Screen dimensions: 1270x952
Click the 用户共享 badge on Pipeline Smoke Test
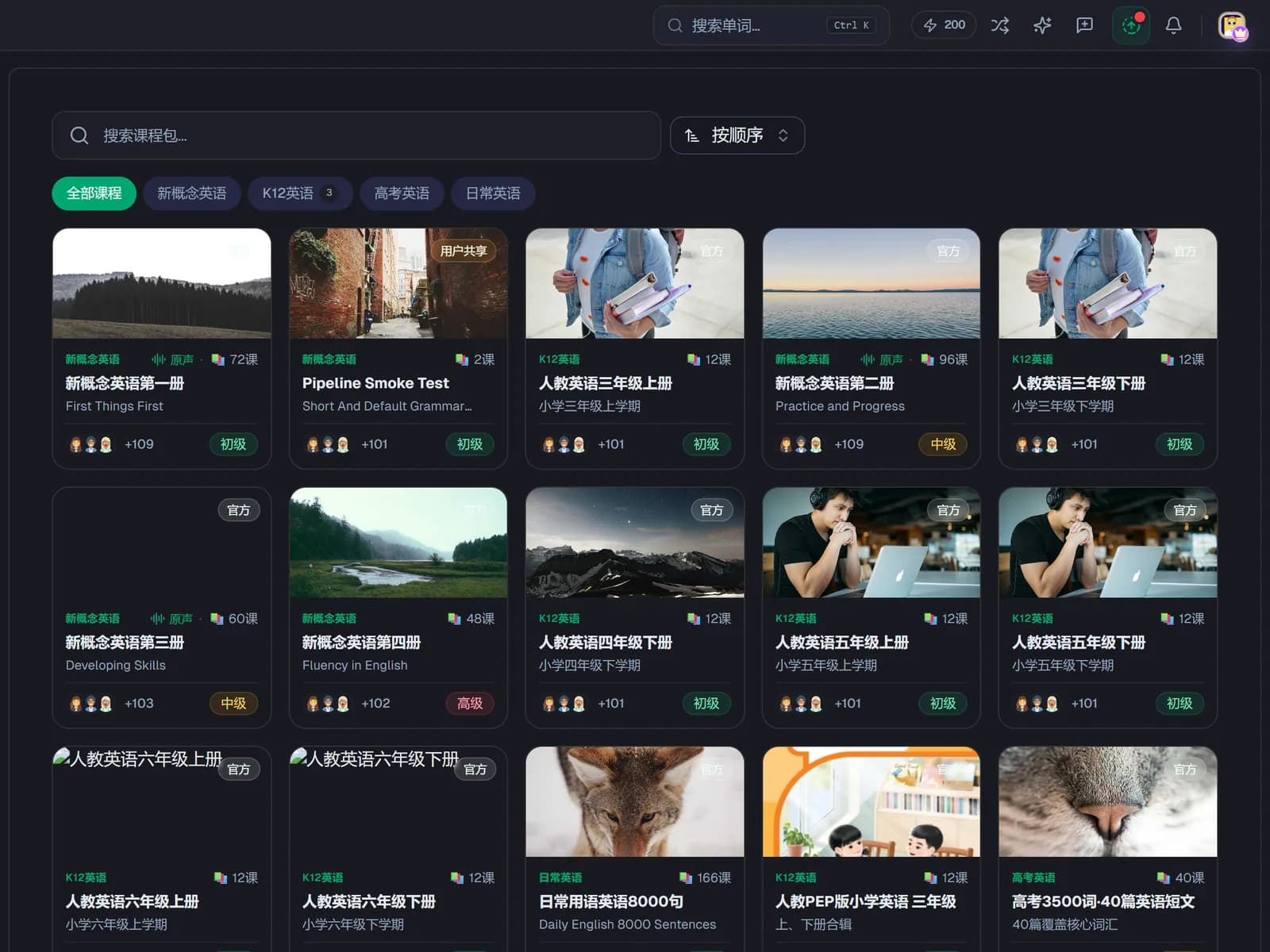(x=464, y=251)
